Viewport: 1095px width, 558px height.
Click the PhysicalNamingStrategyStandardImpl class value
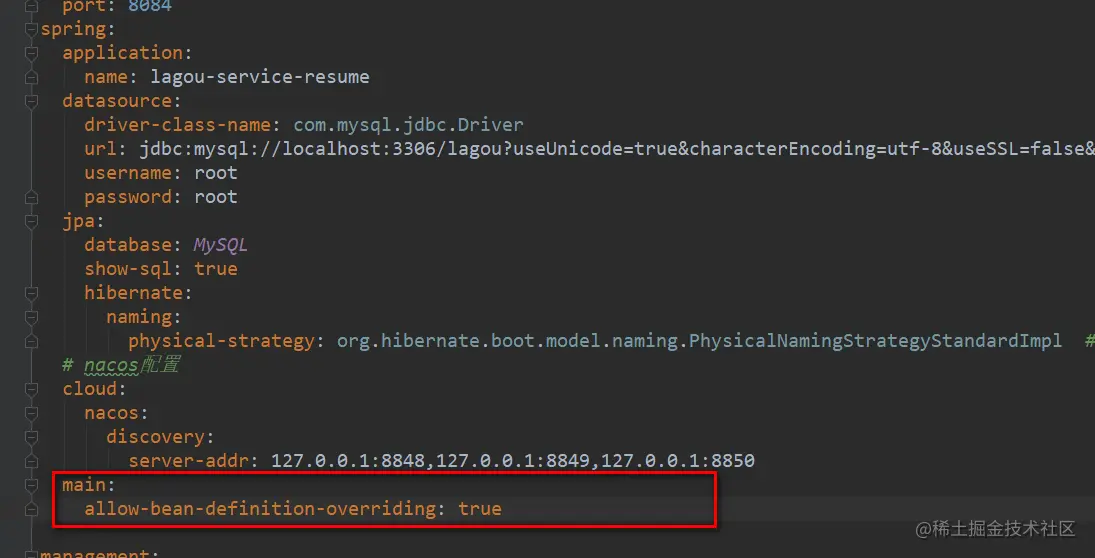(876, 342)
